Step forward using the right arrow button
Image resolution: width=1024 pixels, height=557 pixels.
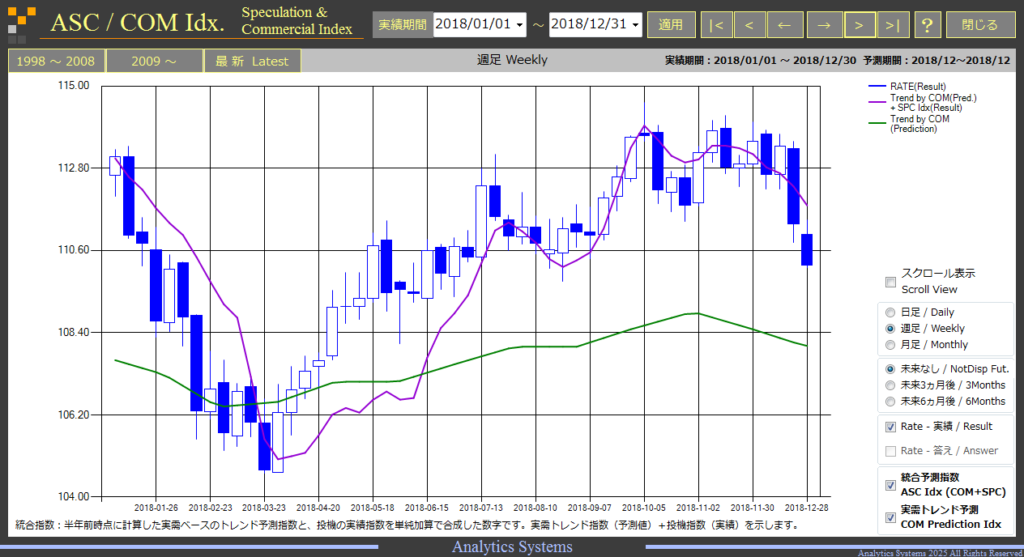[824, 25]
